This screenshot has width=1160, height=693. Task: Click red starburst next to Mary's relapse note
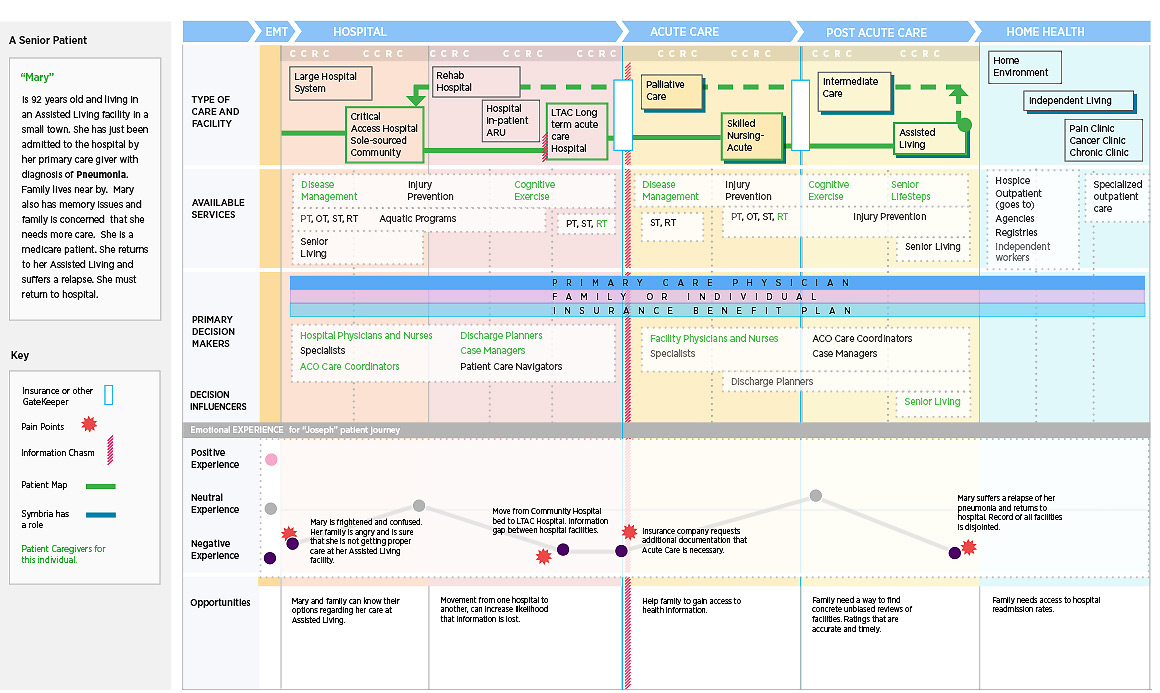coord(968,547)
